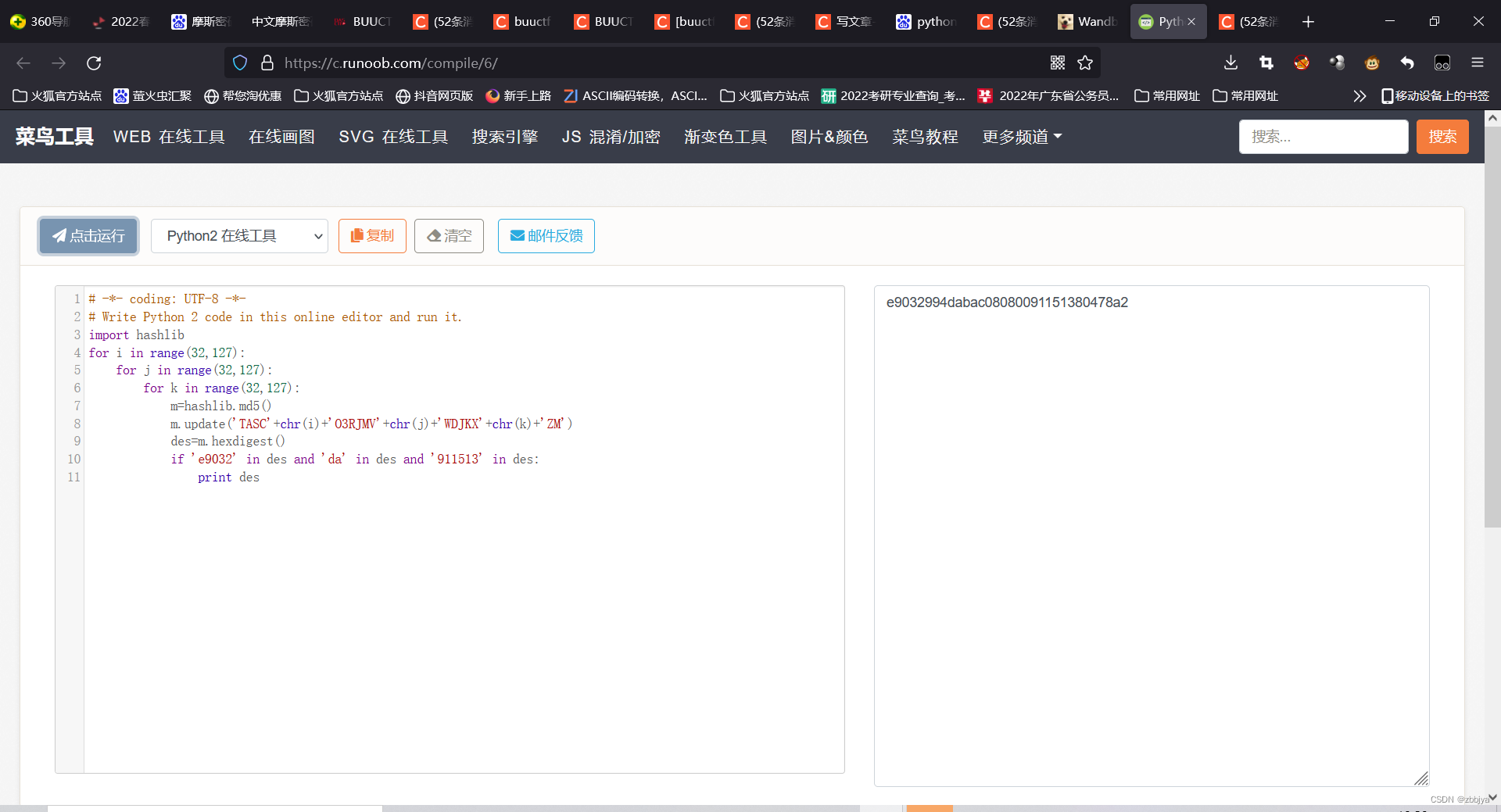Open the ASCII编码转换 bookmark
Image resolution: width=1501 pixels, height=812 pixels.
(635, 96)
